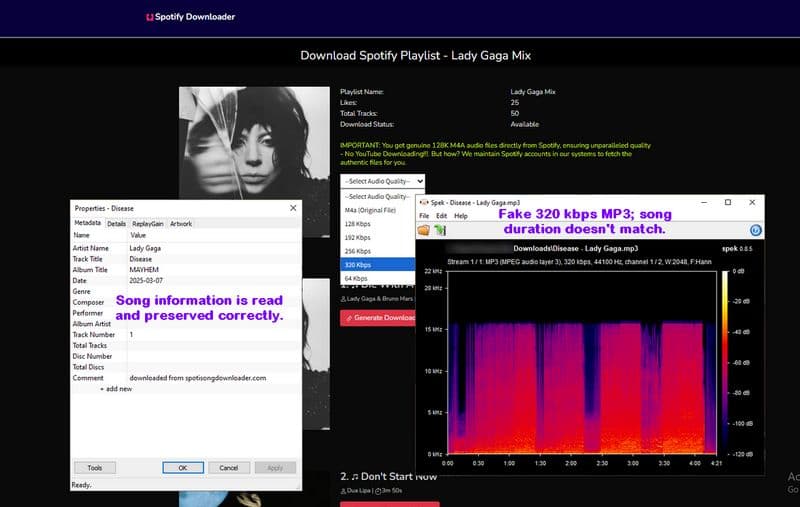
Task: Switch to the ReplayGain tab in Properties
Action: (x=147, y=224)
